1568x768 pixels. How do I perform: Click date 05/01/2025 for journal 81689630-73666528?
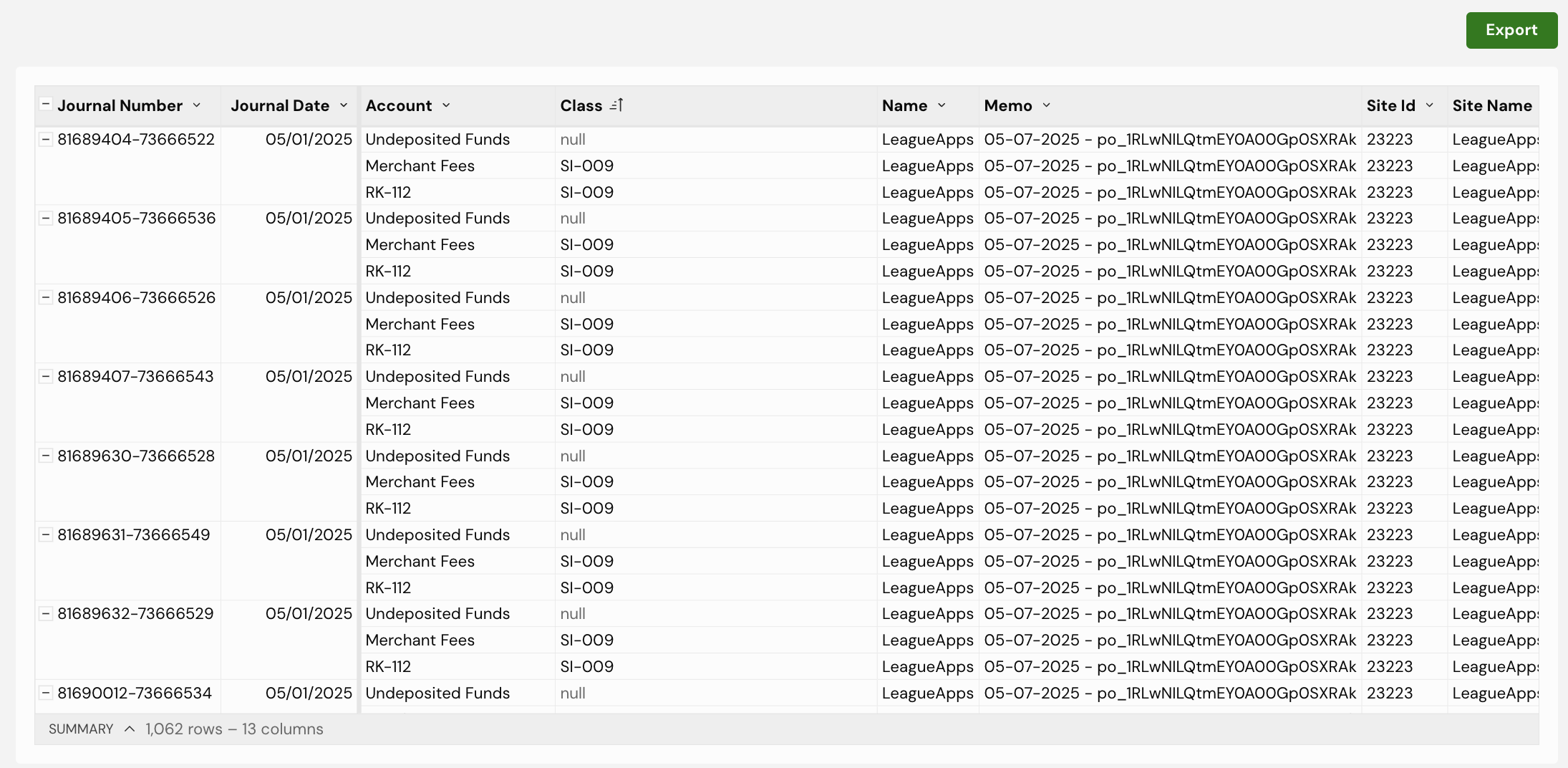[309, 456]
